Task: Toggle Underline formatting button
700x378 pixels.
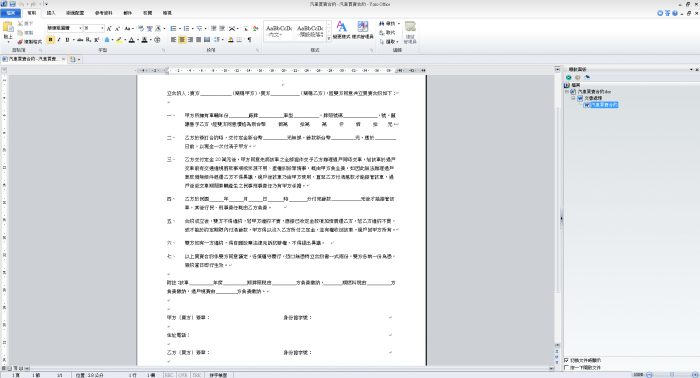Action: click(67, 40)
